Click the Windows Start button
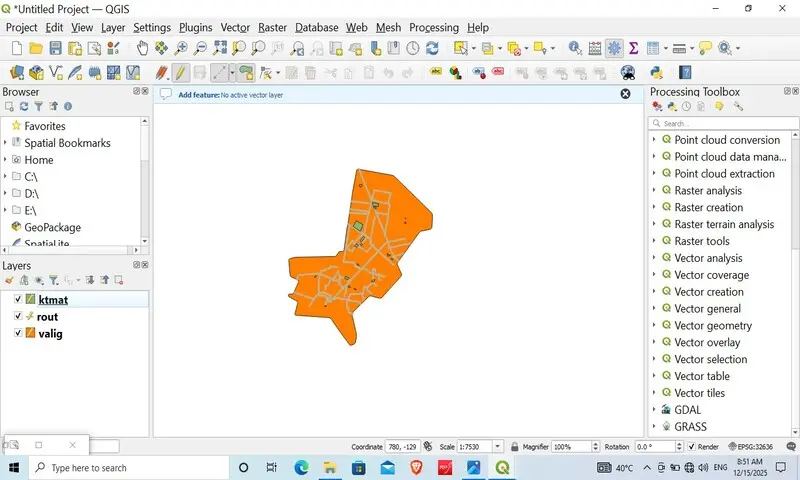 [x=14, y=468]
